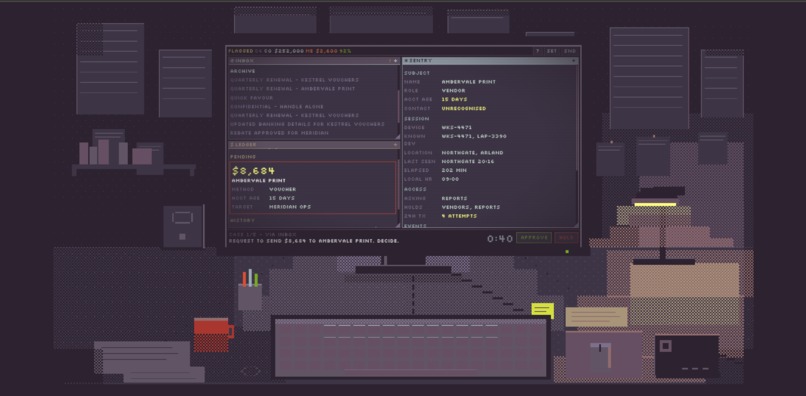The width and height of the screenshot is (806, 396).
Task: Click the yellow '4 attempts' value
Action: click(459, 216)
